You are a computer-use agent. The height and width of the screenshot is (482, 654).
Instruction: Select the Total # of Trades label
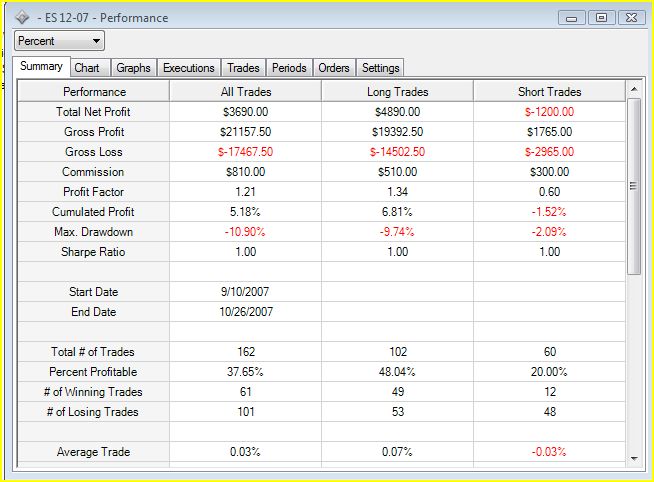93,352
